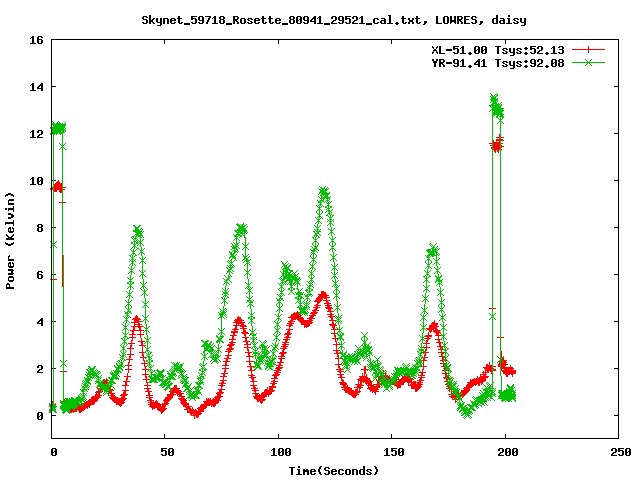640x480 pixels.
Task: Select legend entry YR-91.41 Tsys:92.08
Action: 498,63
